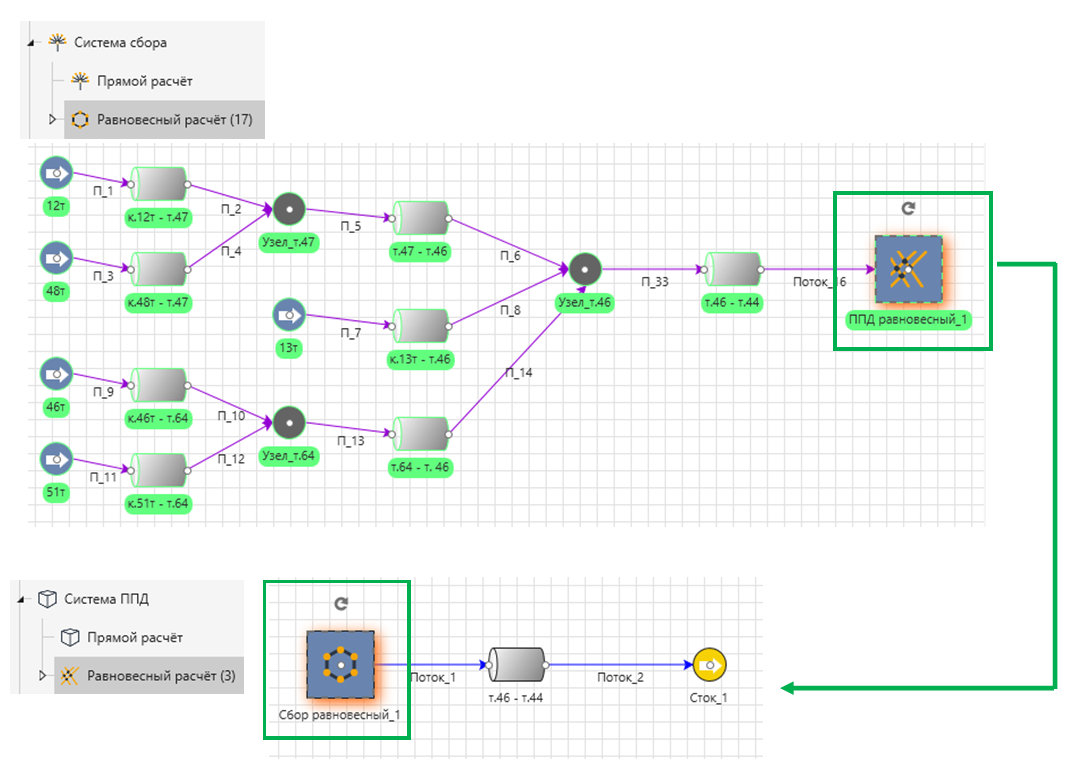Select the Поток_2 stream label
Viewport: 1076px width, 770px height.
point(620,677)
